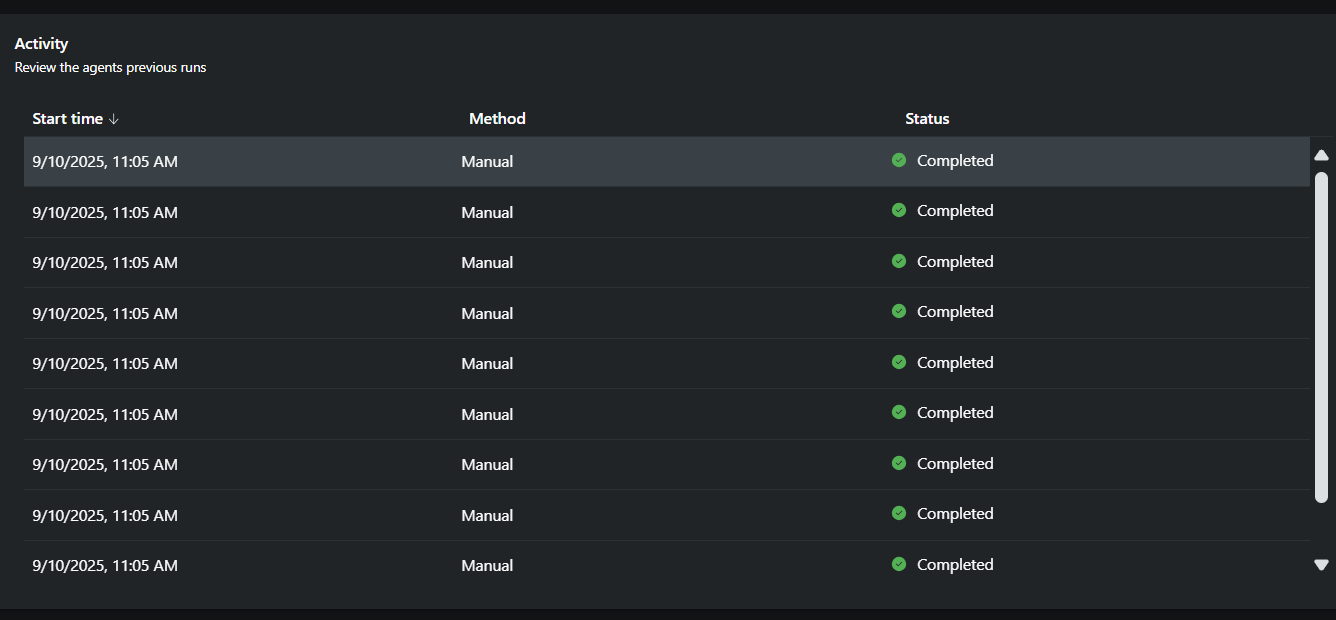The image size is (1336, 620).
Task: Click the Activity section heading
Action: 41,44
